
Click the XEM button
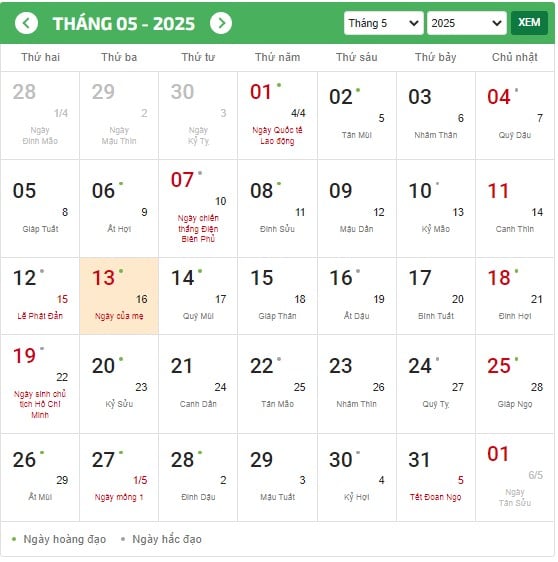click(x=529, y=23)
